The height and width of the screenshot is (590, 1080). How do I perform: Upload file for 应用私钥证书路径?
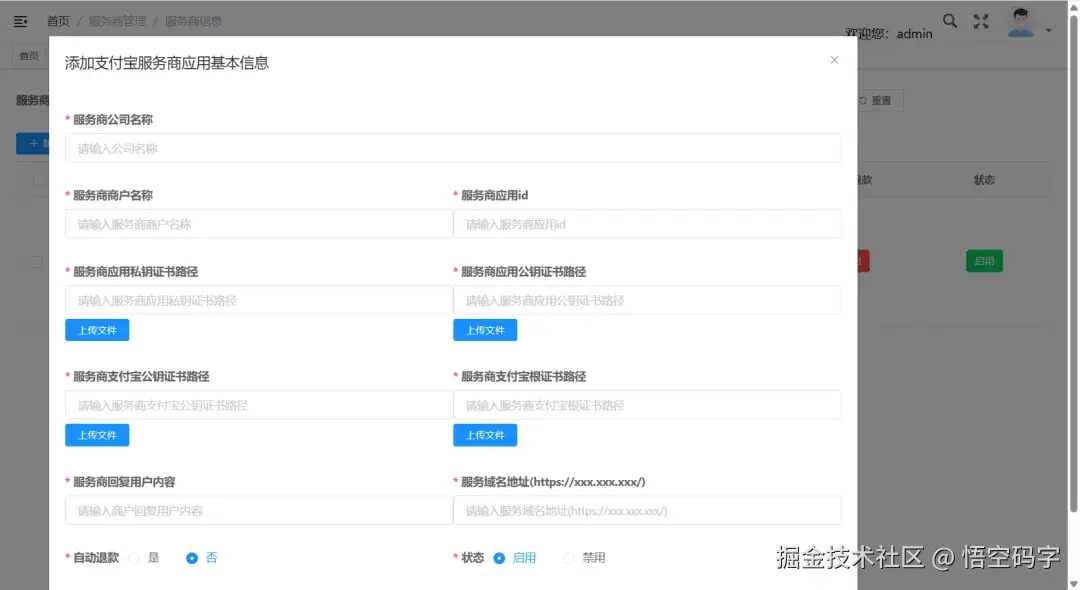tap(97, 330)
